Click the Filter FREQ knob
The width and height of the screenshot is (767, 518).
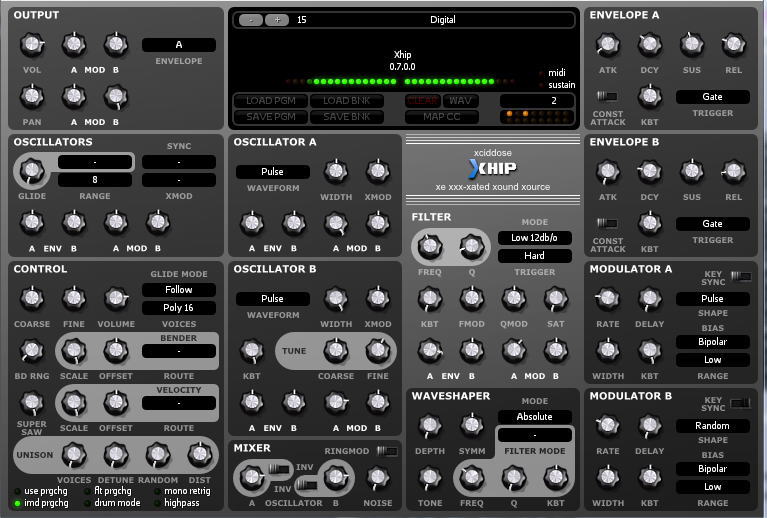[429, 246]
